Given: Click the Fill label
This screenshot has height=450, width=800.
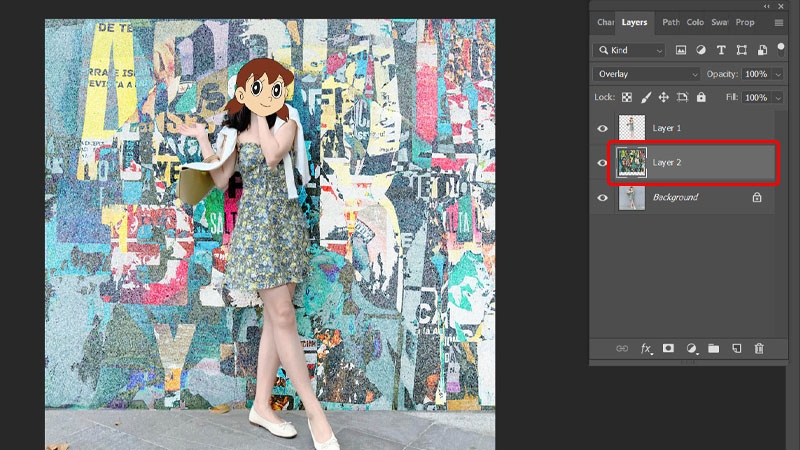Looking at the screenshot, I should [x=732, y=97].
